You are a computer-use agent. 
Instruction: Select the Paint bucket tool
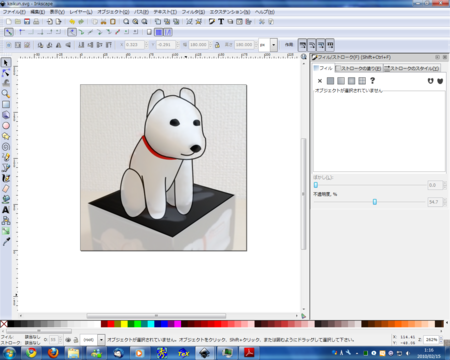point(6,199)
